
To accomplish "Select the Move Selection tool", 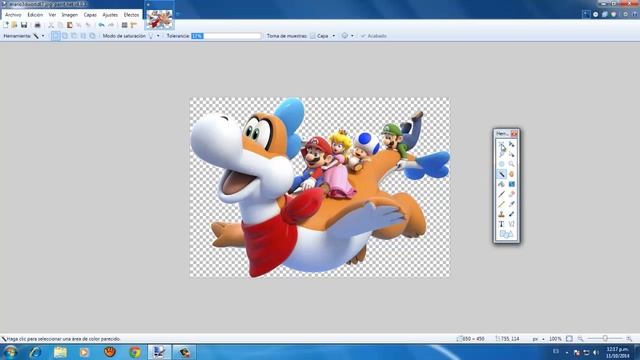I will pos(511,154).
